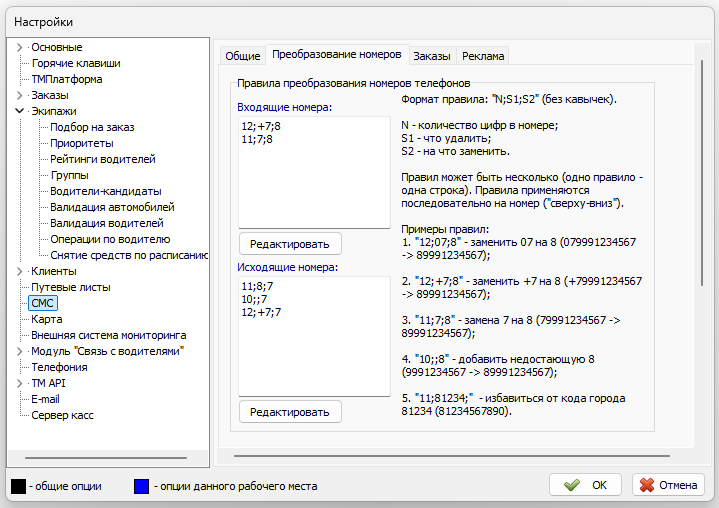Select the Экипажи tree item

(x=54, y=111)
